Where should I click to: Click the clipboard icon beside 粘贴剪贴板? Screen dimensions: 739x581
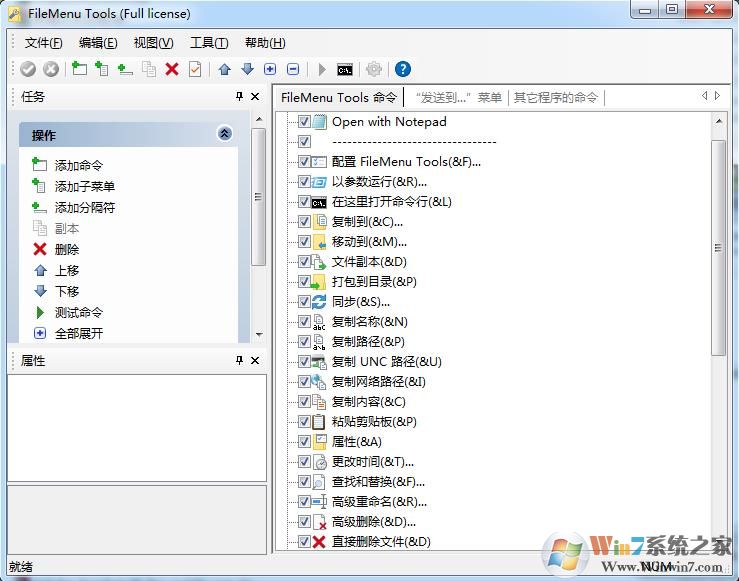pos(319,422)
